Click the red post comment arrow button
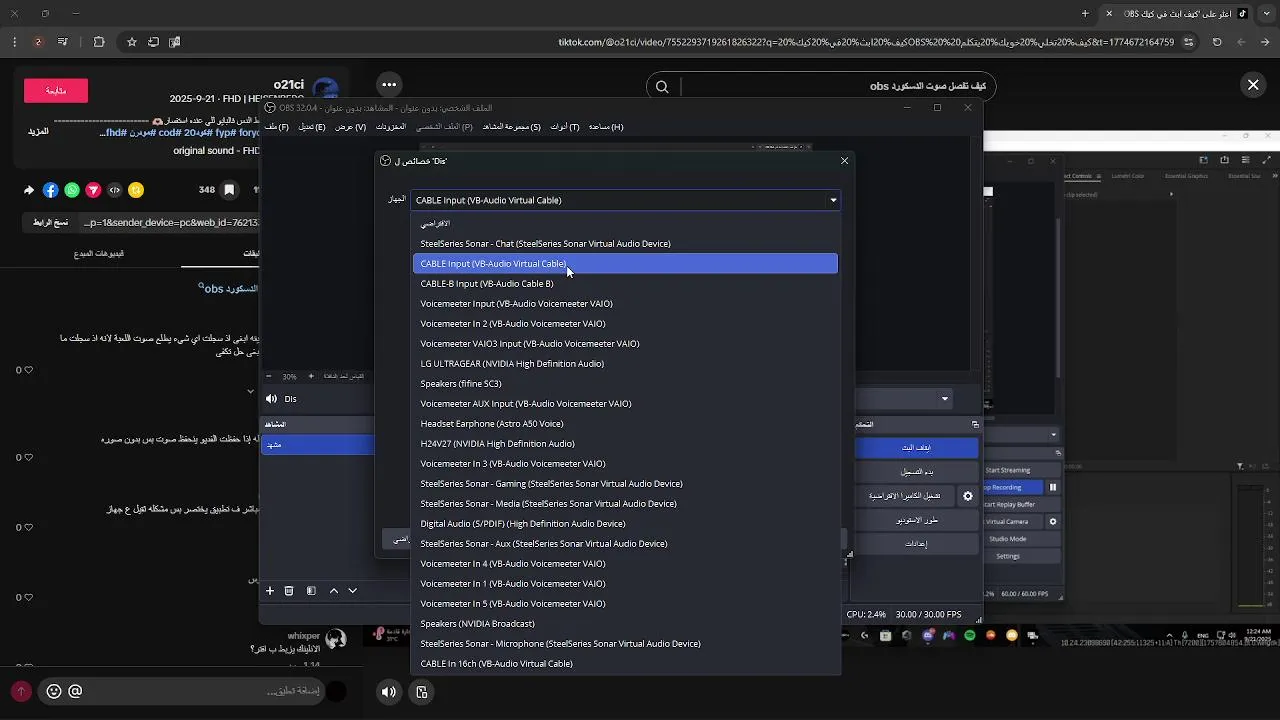Image resolution: width=1280 pixels, height=720 pixels. pos(21,691)
